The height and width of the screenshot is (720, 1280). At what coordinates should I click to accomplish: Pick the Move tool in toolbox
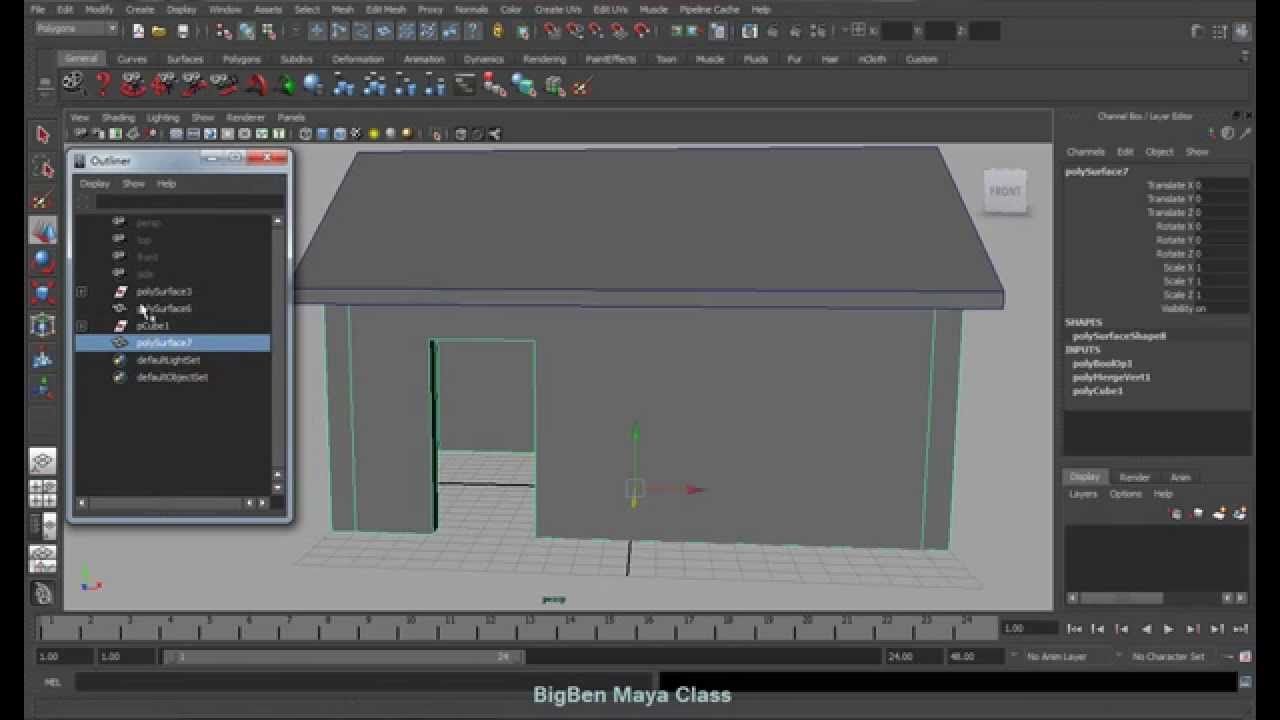point(42,231)
